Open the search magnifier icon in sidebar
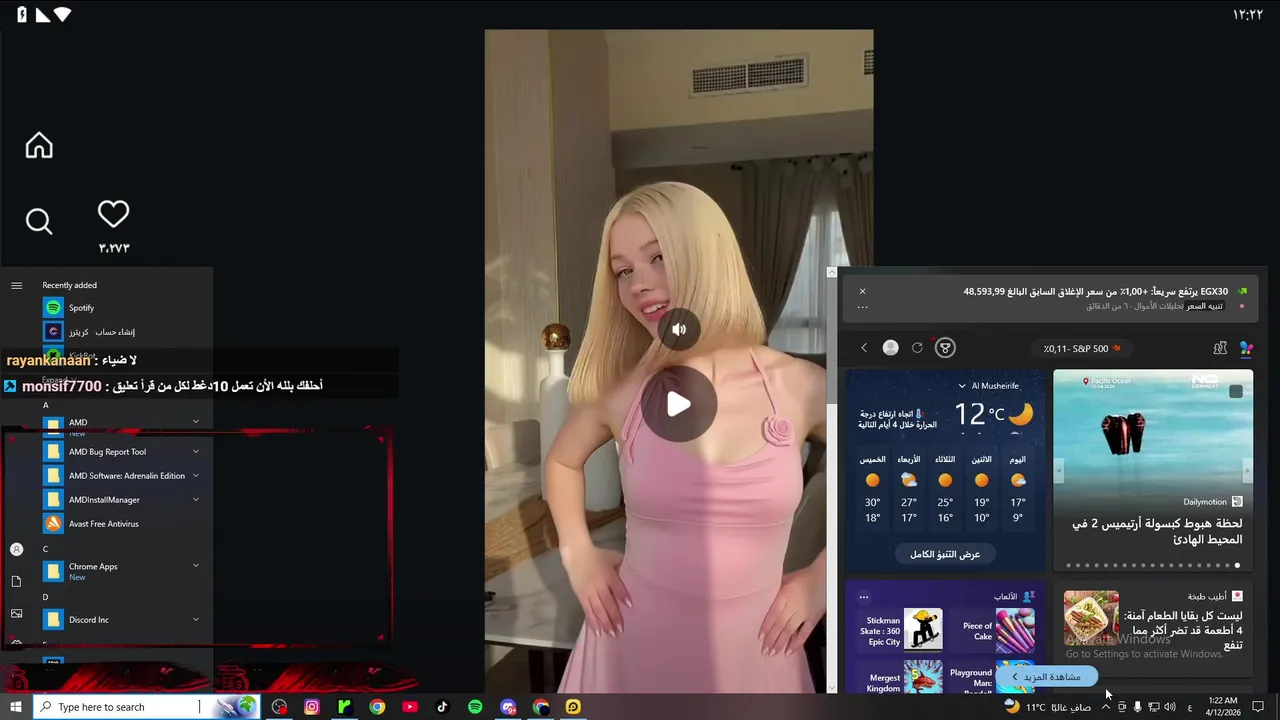1280x720 pixels. point(39,221)
